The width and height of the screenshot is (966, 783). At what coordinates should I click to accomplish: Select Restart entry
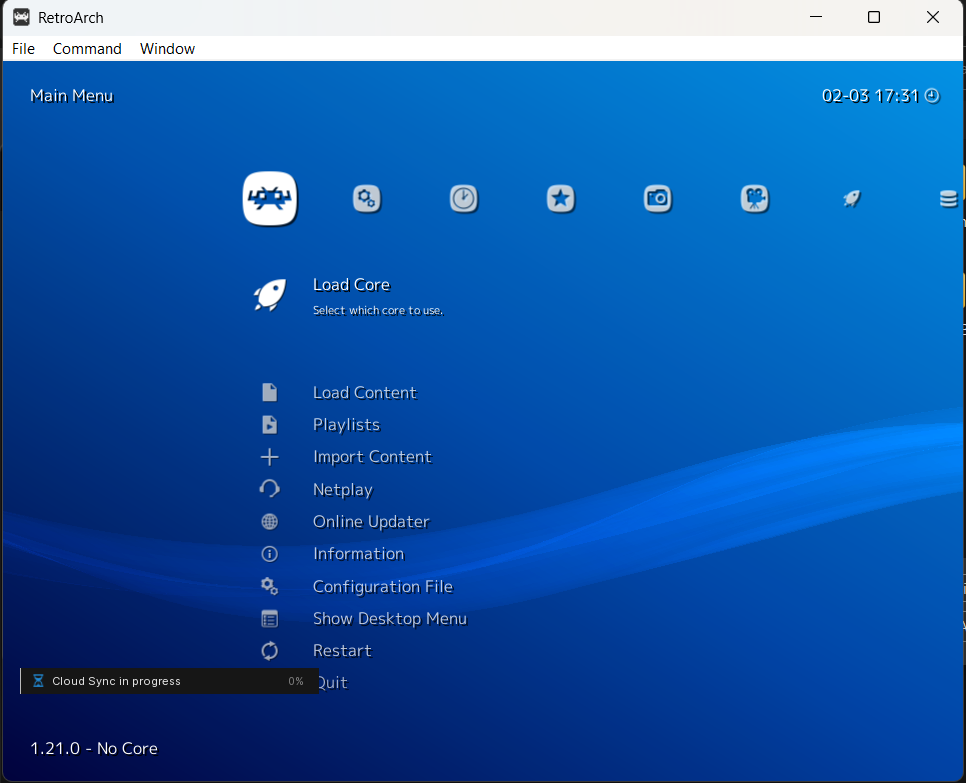click(x=342, y=651)
